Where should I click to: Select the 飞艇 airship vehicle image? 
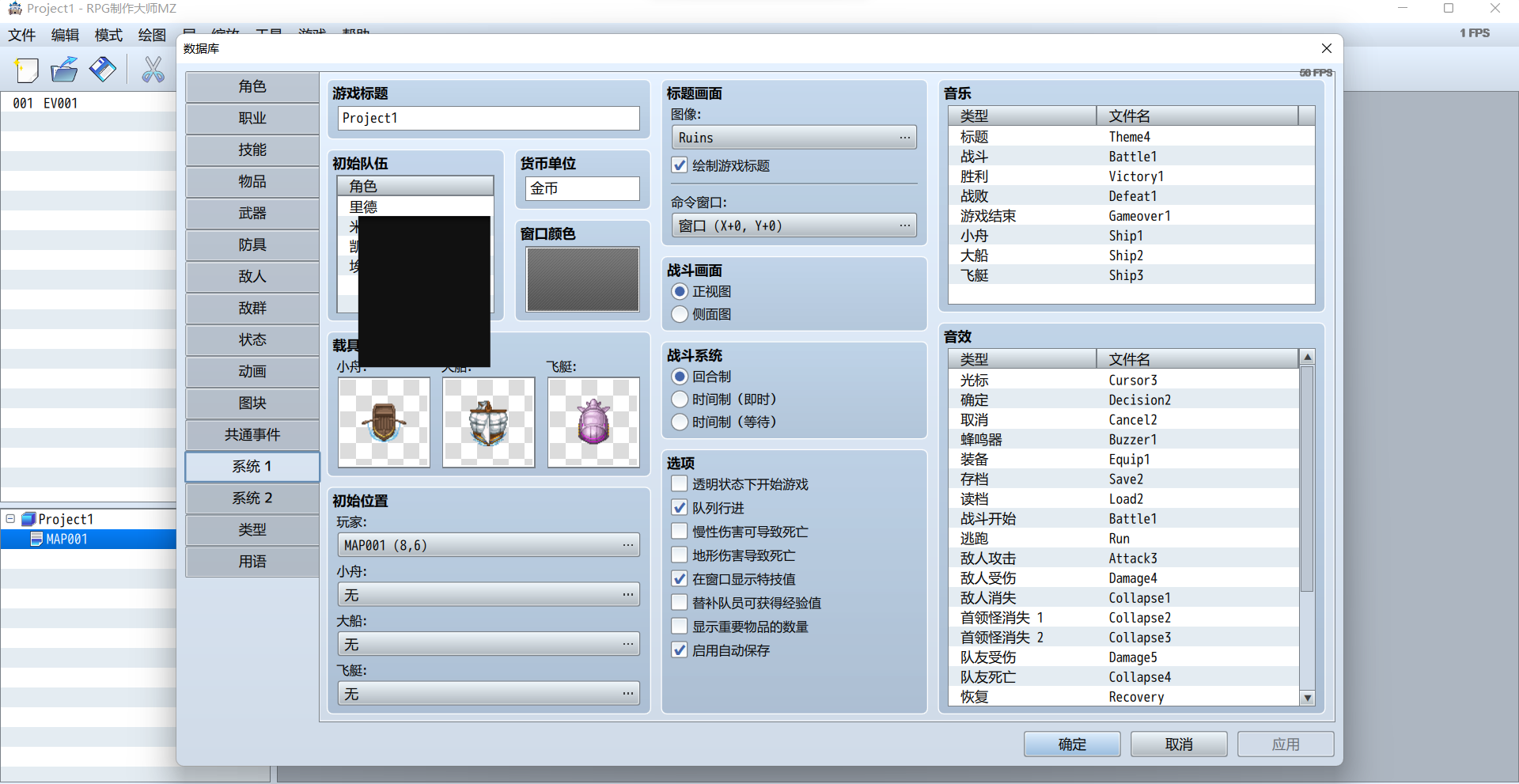[x=593, y=422]
